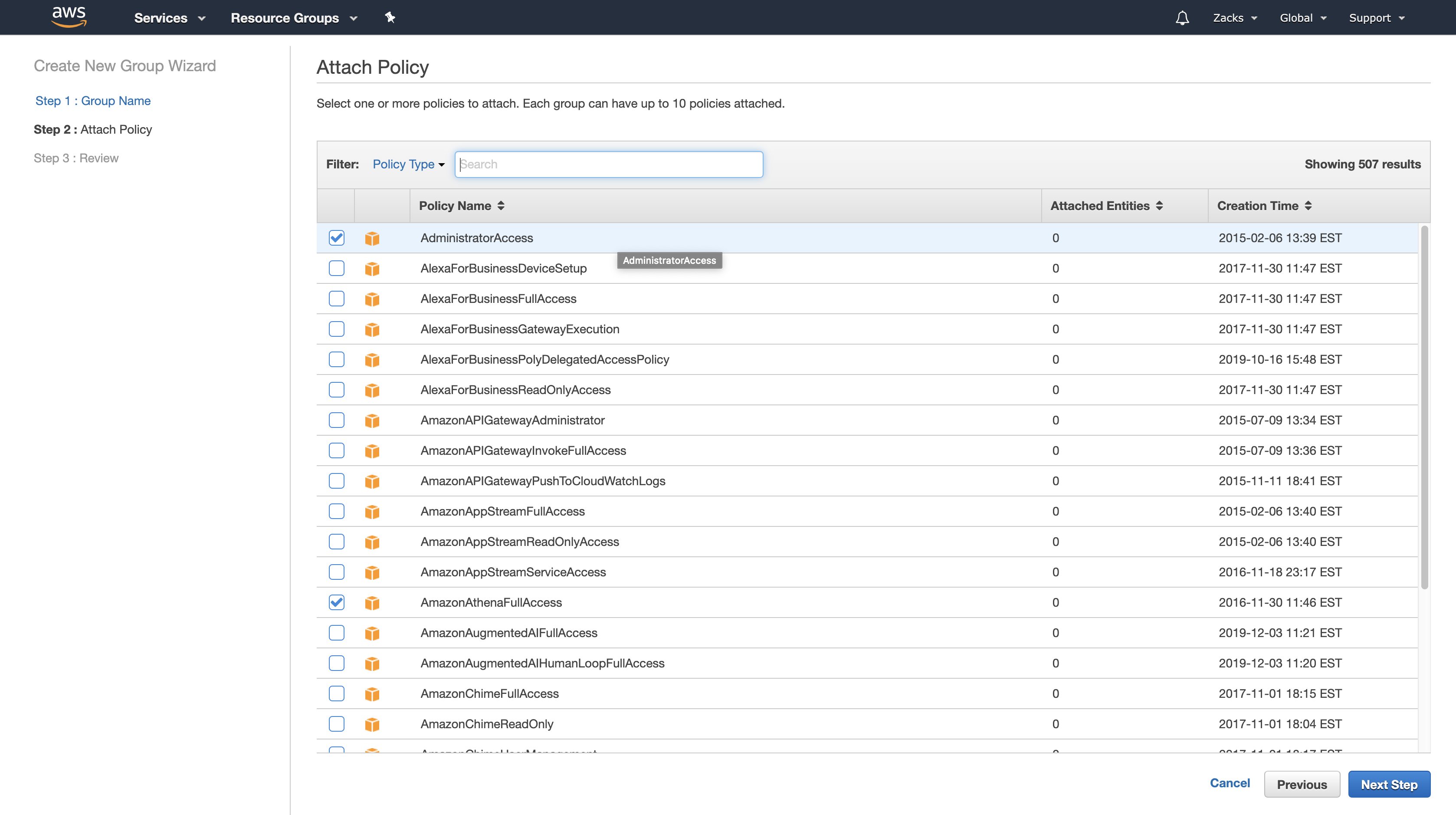
Task: Click the policy Search input field
Action: (x=609, y=164)
